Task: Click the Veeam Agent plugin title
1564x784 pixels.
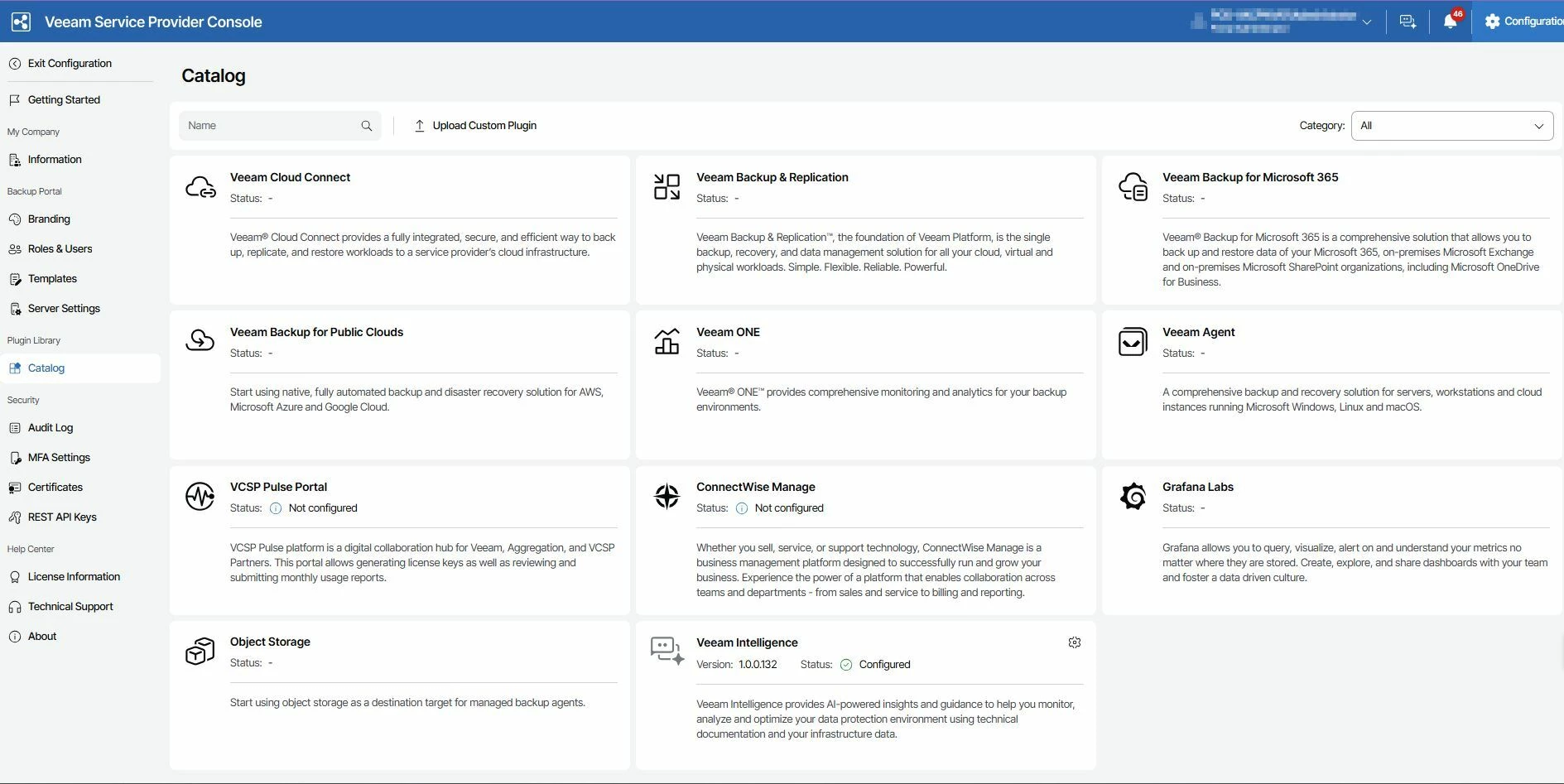Action: tap(1198, 332)
